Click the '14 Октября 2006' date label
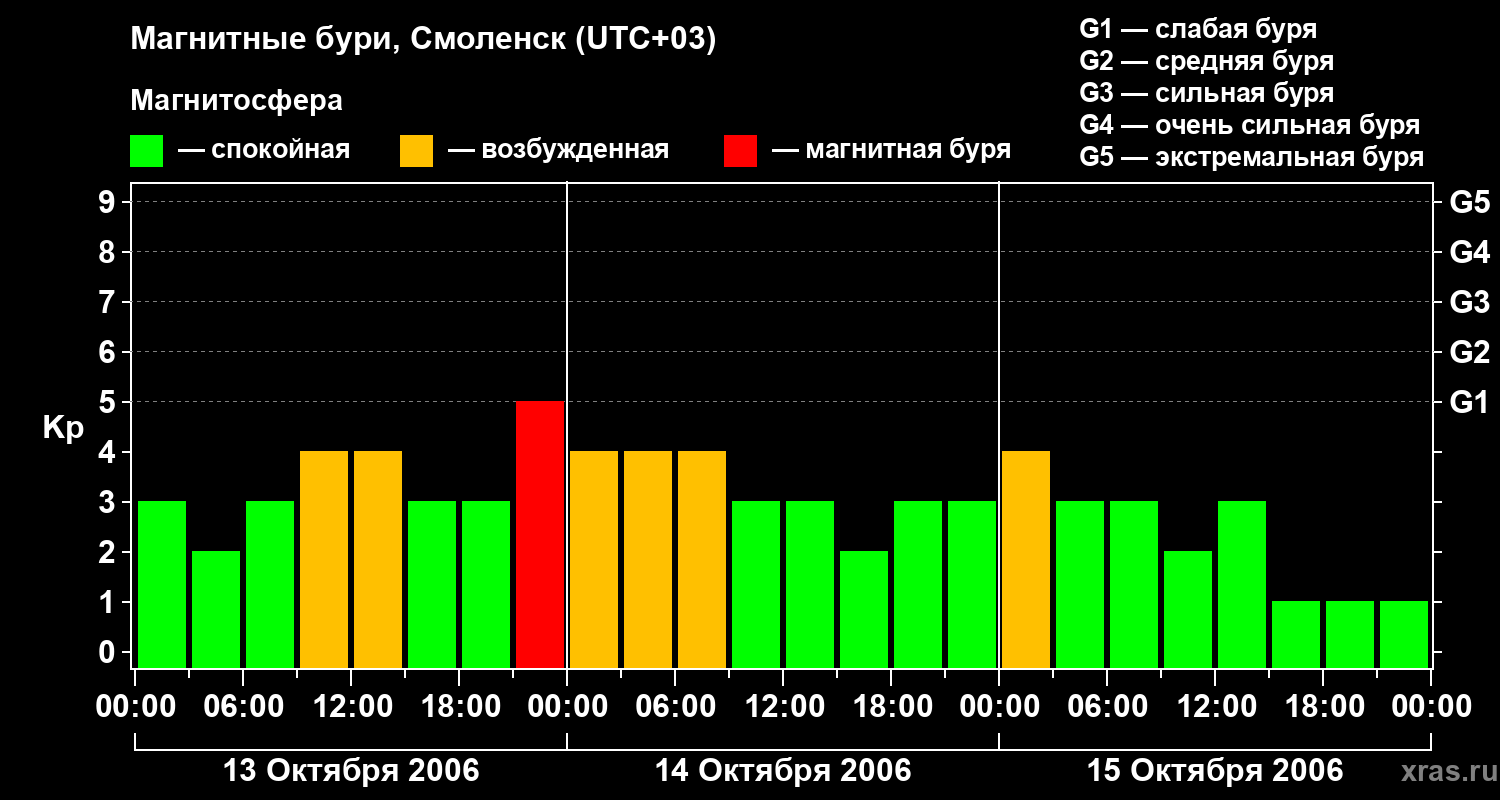1500x800 pixels. click(783, 771)
